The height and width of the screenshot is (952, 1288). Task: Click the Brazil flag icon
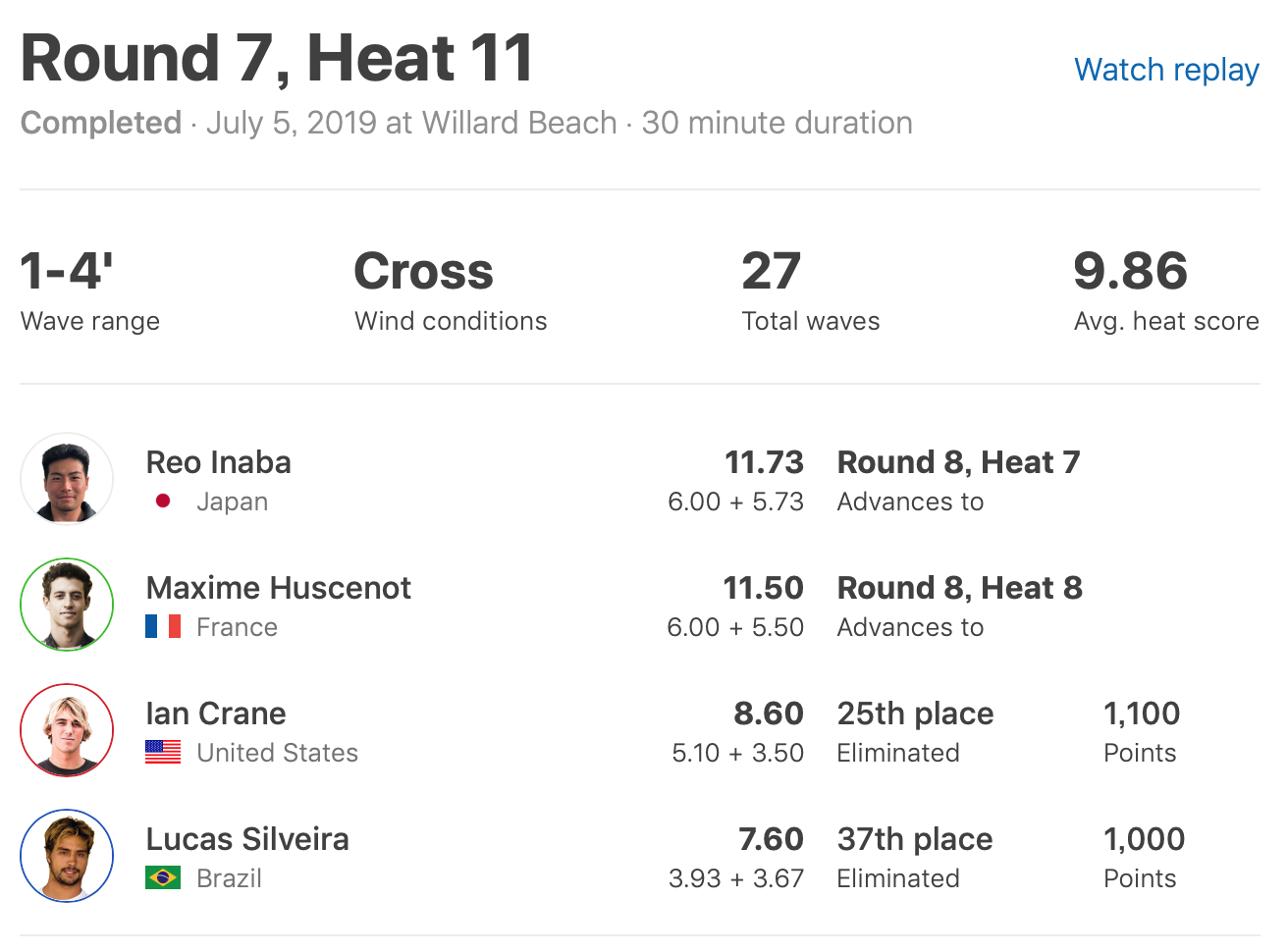coord(163,878)
